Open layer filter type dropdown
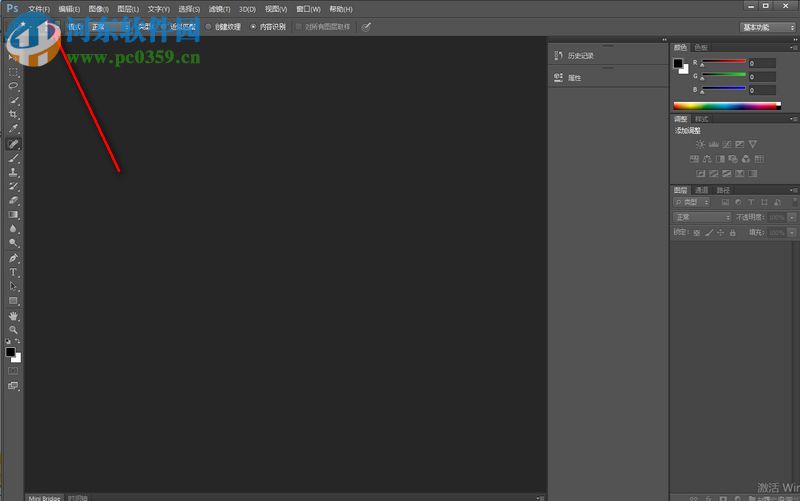The width and height of the screenshot is (800, 501). pyautogui.click(x=692, y=203)
